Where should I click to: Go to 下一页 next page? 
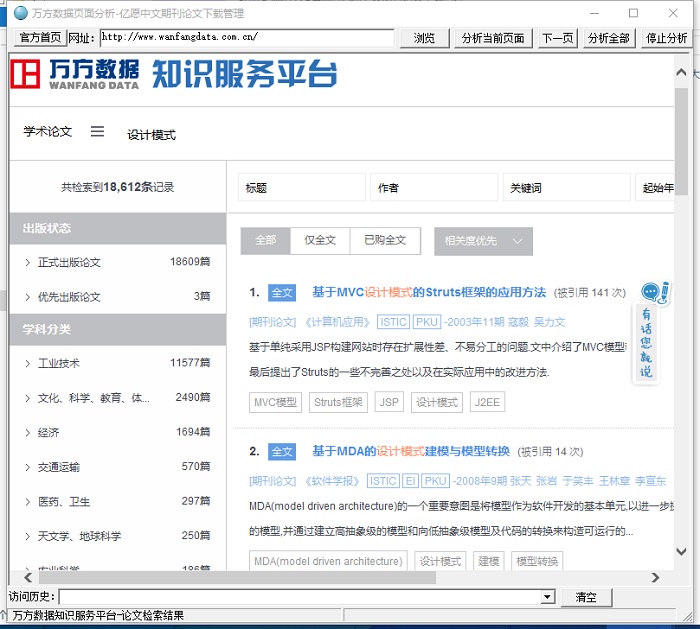[558, 38]
